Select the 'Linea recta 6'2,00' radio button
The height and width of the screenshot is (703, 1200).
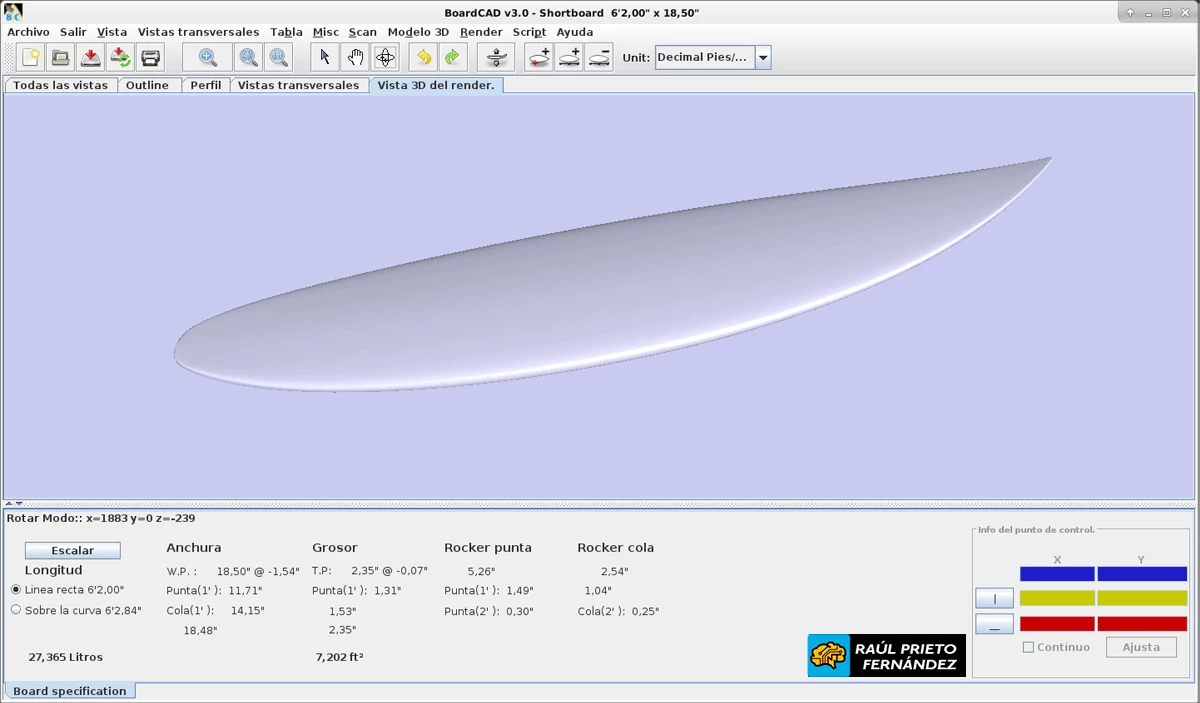click(x=14, y=590)
